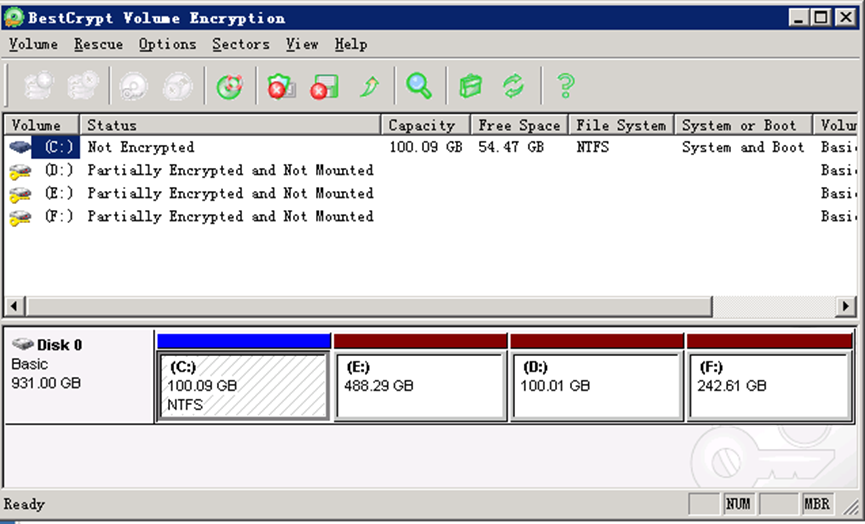Click the (E:) 488.29 GB partition block
The width and height of the screenshot is (865, 524).
(420, 385)
